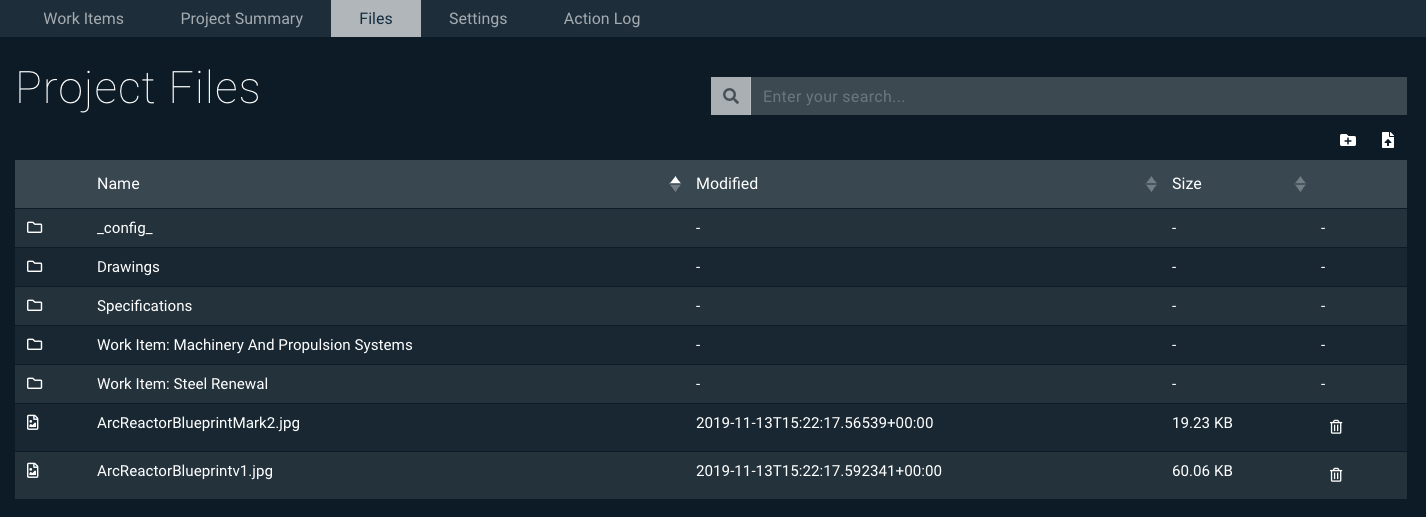Open the Action Log tab
The image size is (1426, 517).
(601, 19)
